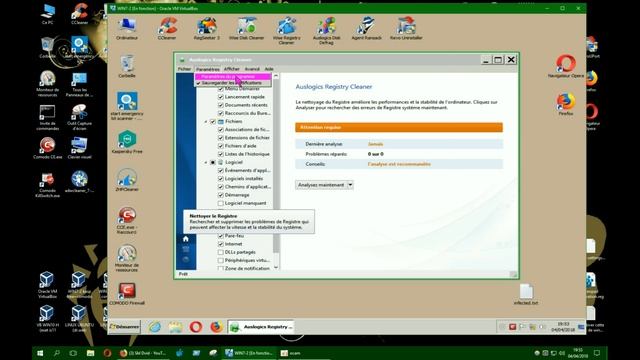
Task: Open host notification center icon
Action: click(x=597, y=353)
